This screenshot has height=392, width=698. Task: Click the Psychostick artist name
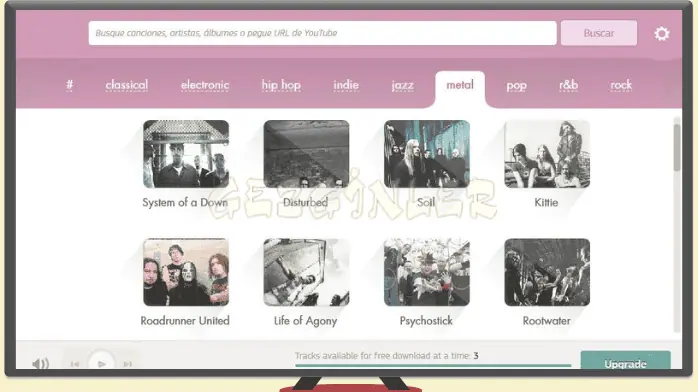coord(426,321)
